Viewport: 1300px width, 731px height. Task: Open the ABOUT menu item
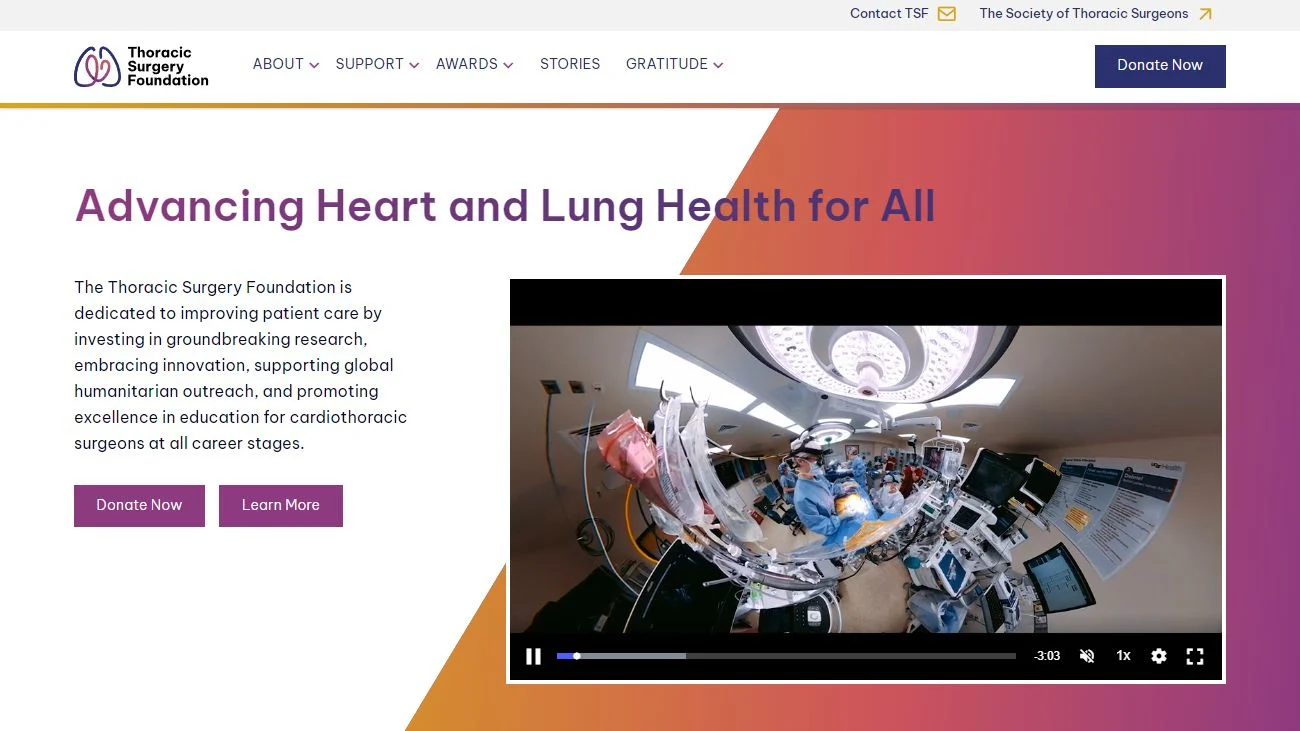(278, 64)
